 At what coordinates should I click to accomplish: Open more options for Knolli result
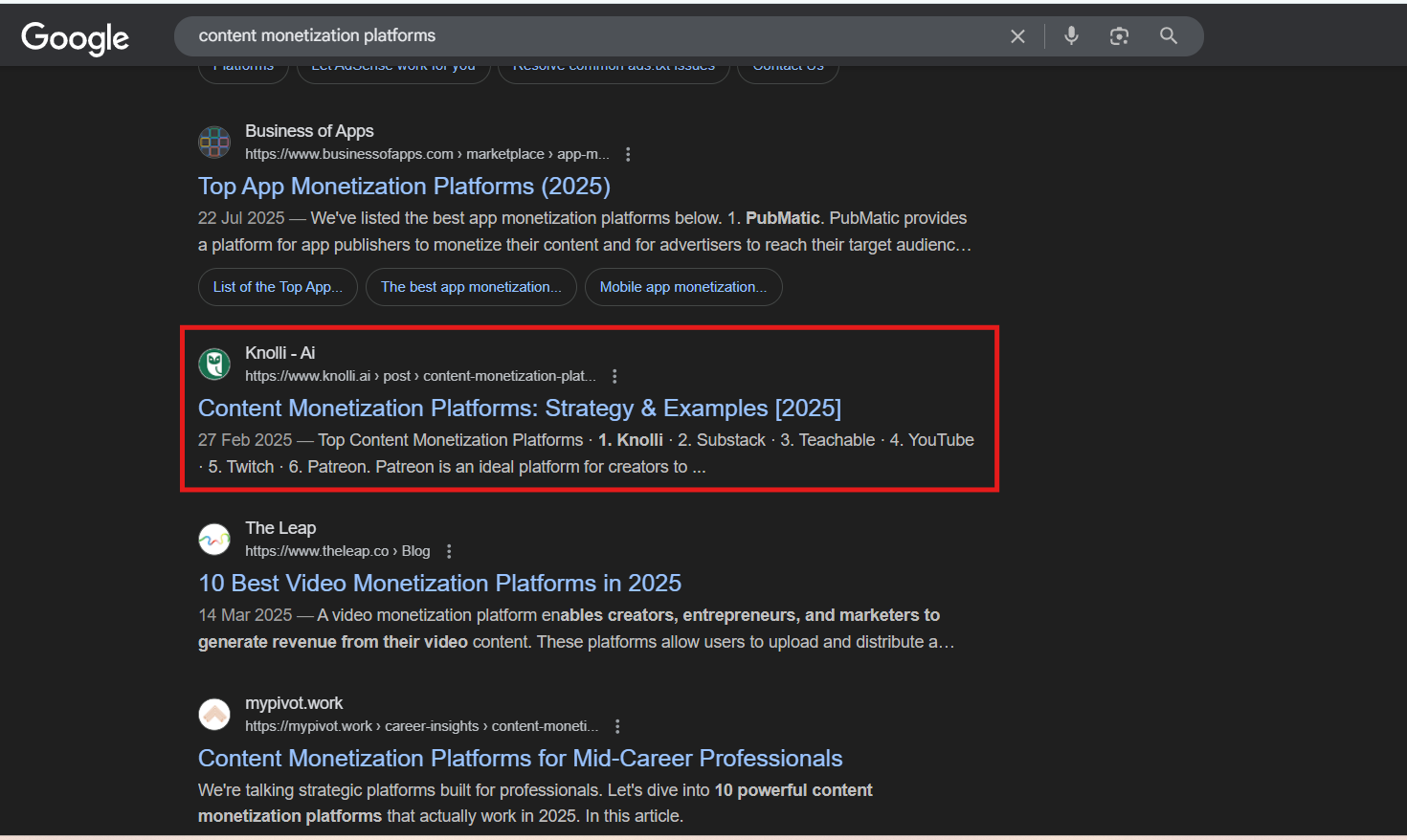click(x=614, y=376)
